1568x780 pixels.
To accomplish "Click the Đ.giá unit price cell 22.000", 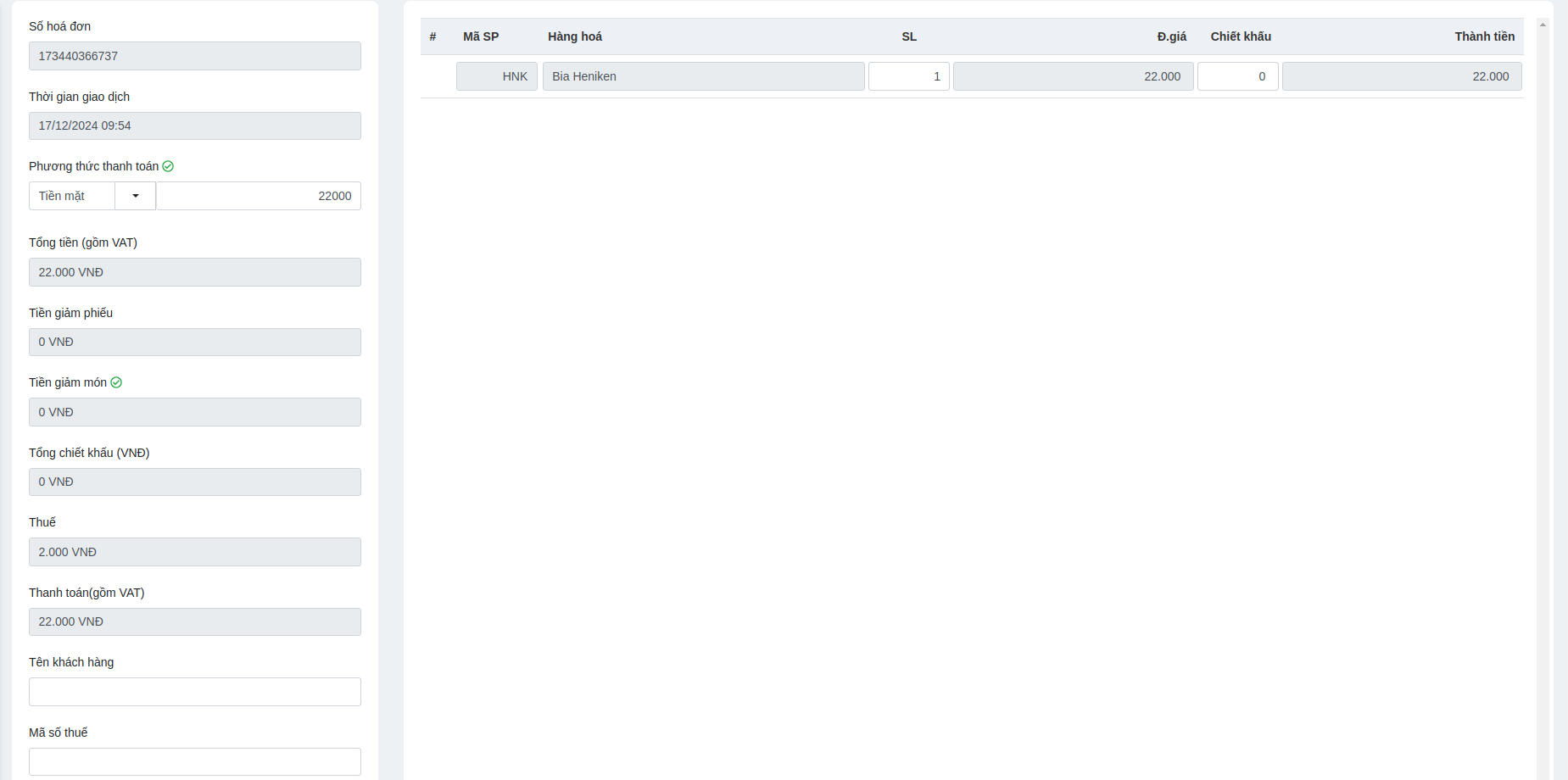I will coord(1073,76).
